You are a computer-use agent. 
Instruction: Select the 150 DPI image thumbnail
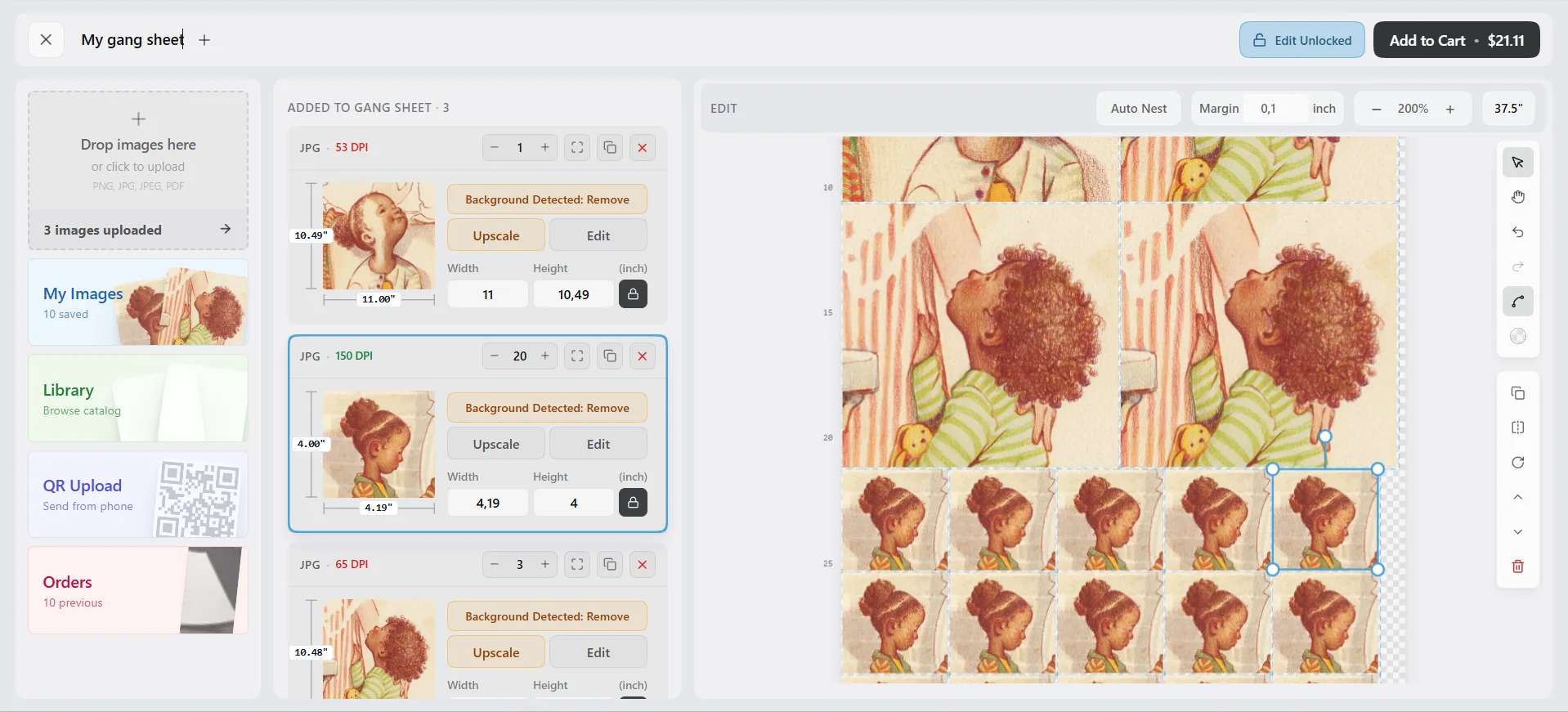(x=379, y=444)
